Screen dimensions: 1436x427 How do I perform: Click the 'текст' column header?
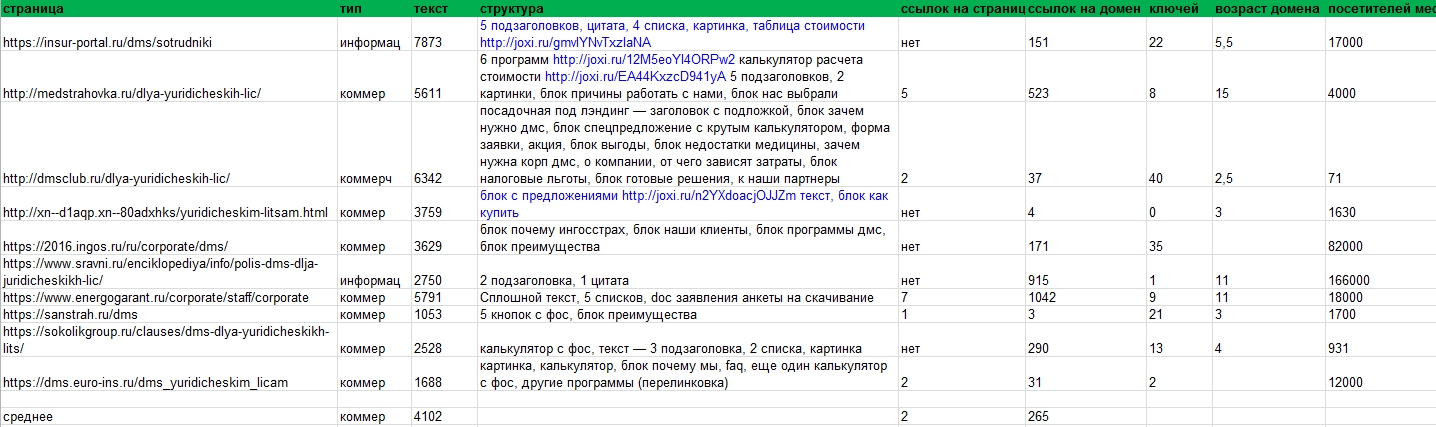pos(444,8)
